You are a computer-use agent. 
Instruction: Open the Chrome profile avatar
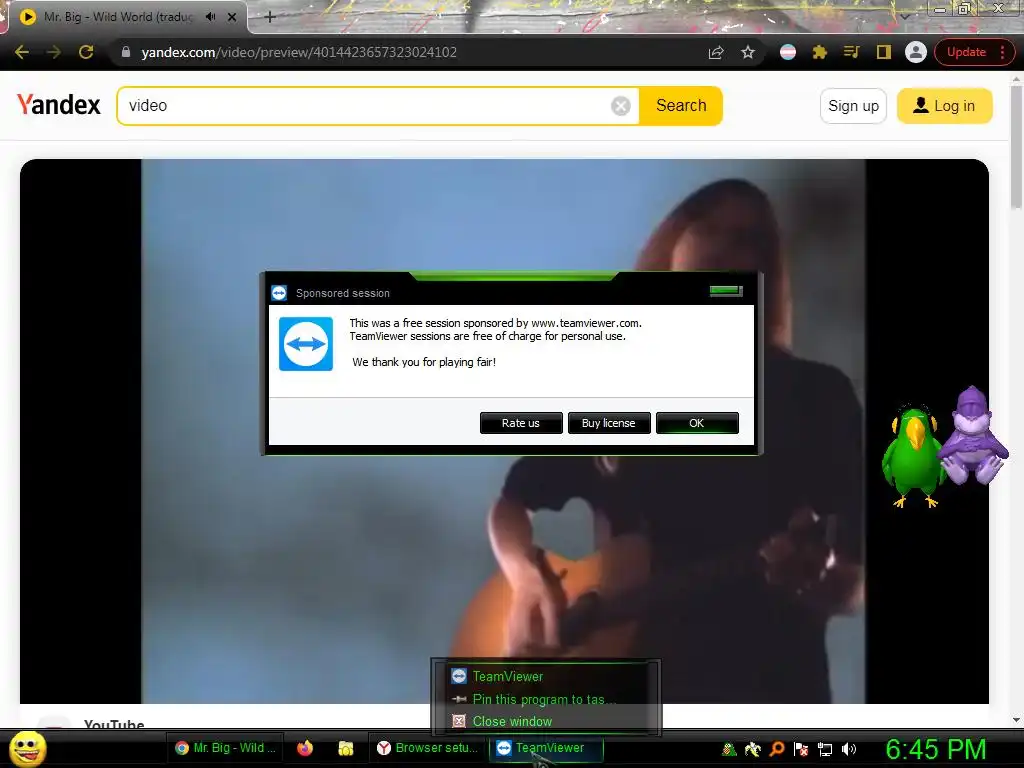click(916, 52)
